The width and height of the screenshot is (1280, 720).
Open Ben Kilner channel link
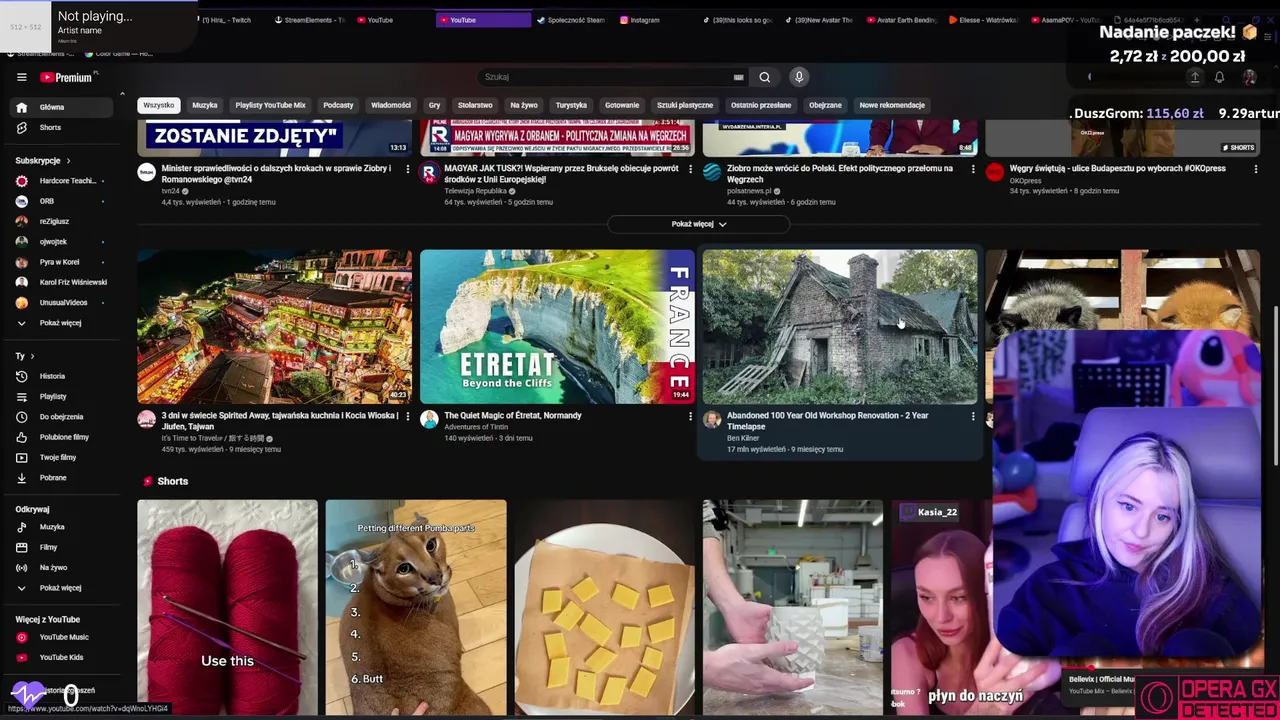pyautogui.click(x=743, y=438)
